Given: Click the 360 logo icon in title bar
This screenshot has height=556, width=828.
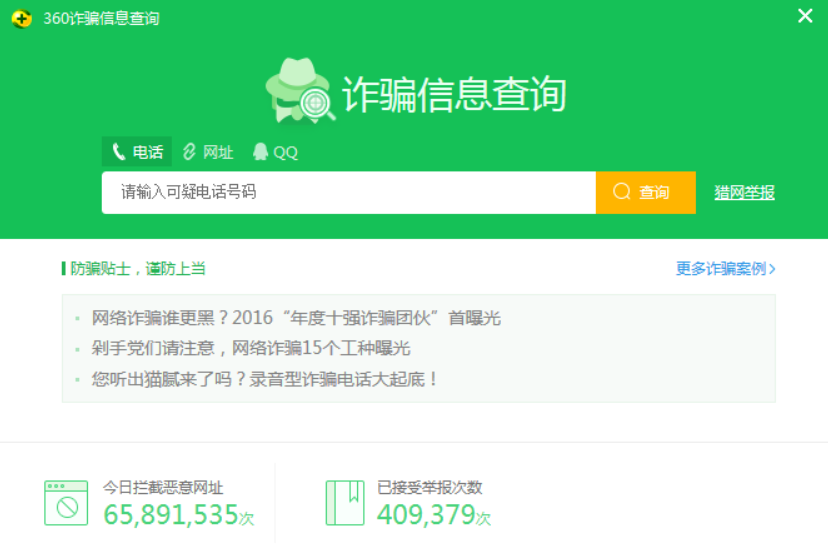Looking at the screenshot, I should pos(22,18).
